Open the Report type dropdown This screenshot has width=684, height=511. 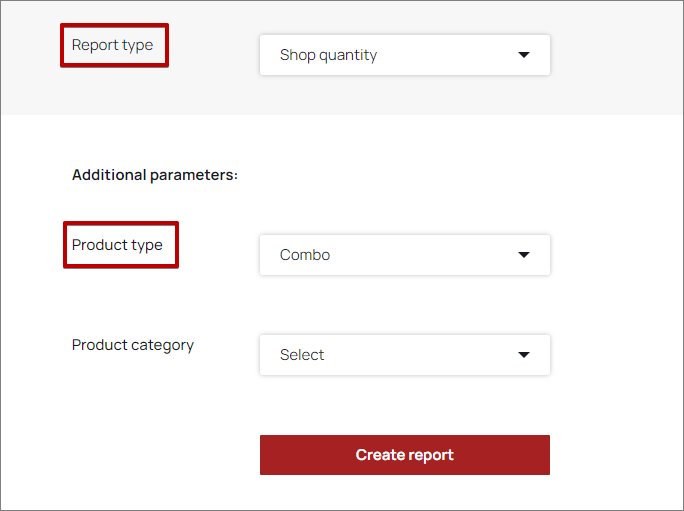click(404, 55)
